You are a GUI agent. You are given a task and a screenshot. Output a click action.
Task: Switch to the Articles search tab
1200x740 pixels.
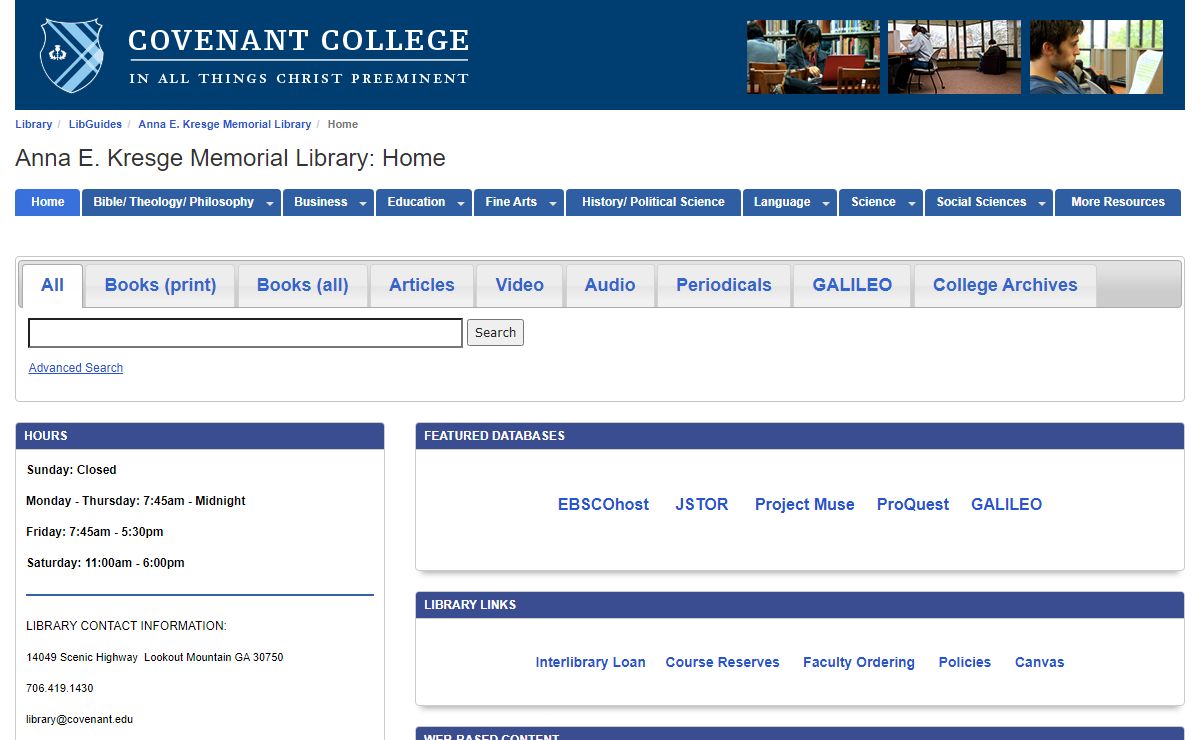click(x=422, y=285)
